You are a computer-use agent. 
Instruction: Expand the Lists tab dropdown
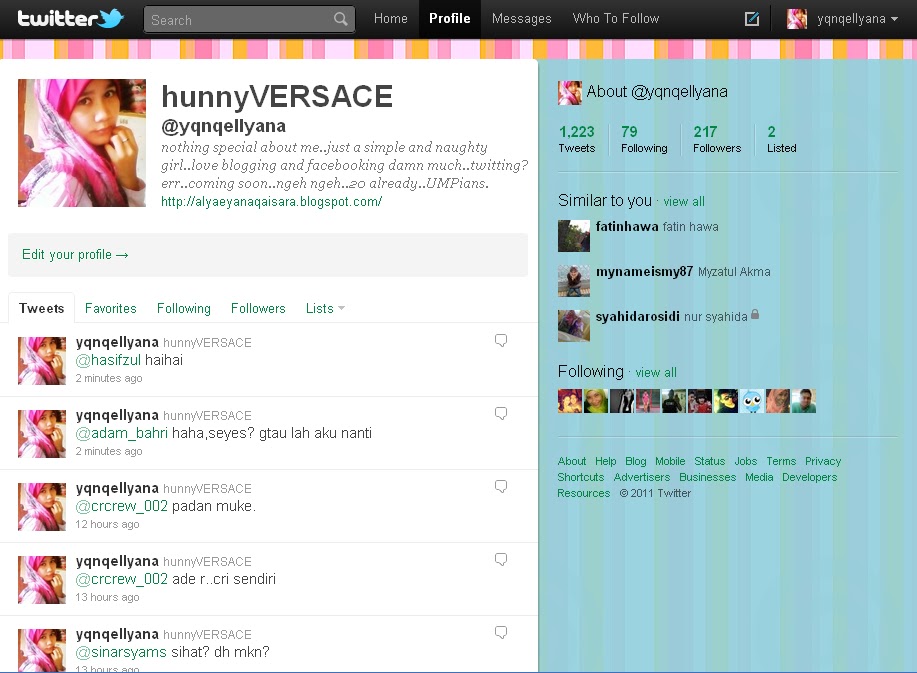click(x=325, y=308)
